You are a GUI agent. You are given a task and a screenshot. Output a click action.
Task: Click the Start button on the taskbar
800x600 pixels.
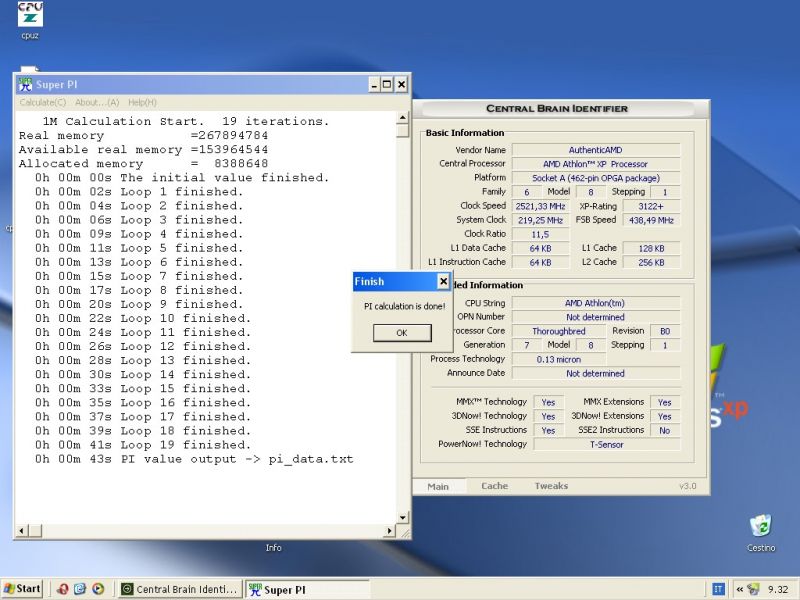coord(22,589)
